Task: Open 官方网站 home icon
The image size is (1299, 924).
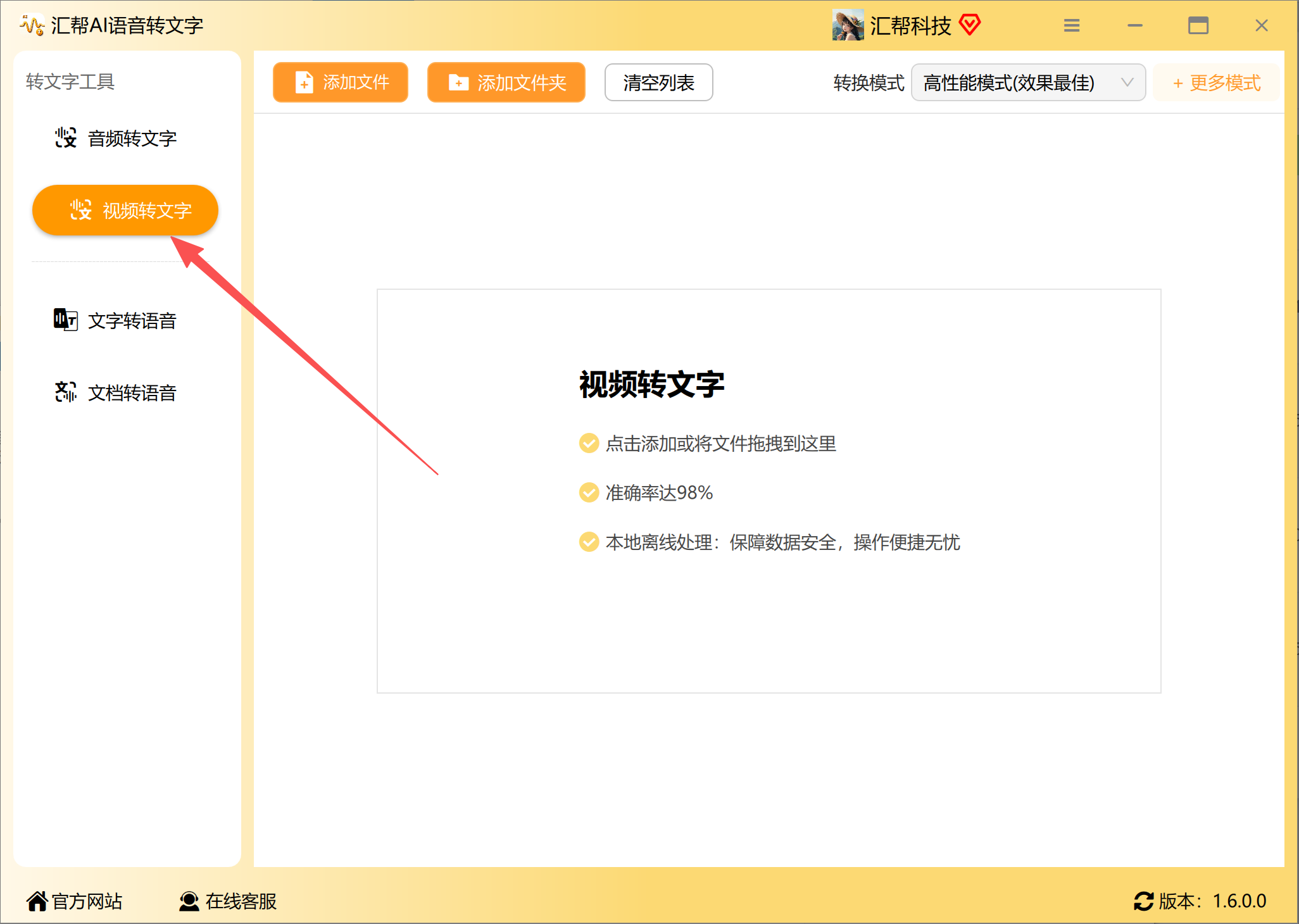Action: tap(37, 901)
